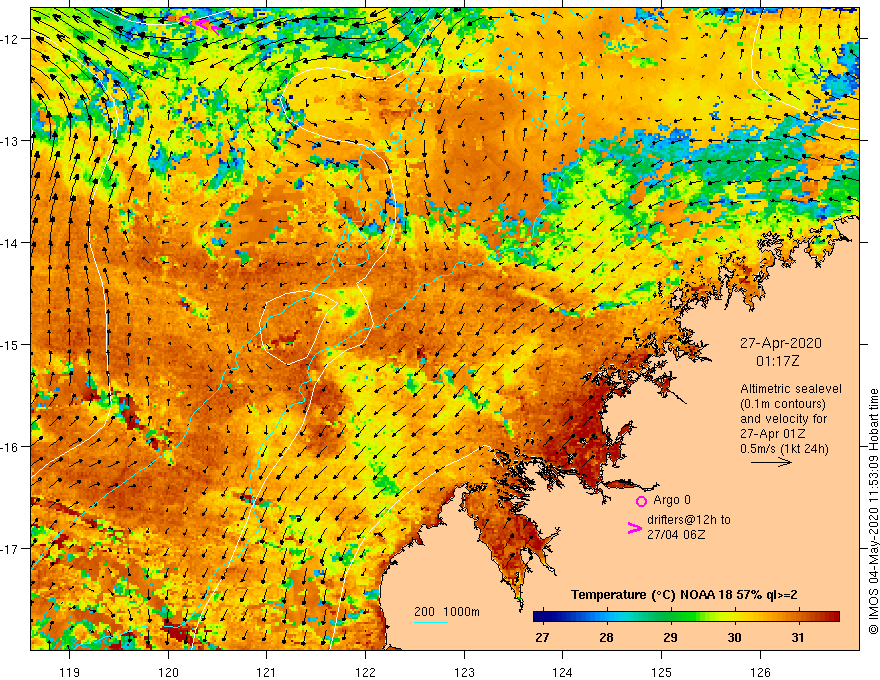
Task: Click the magenta drifters arrowhead legend symbol
Action: pos(634,528)
